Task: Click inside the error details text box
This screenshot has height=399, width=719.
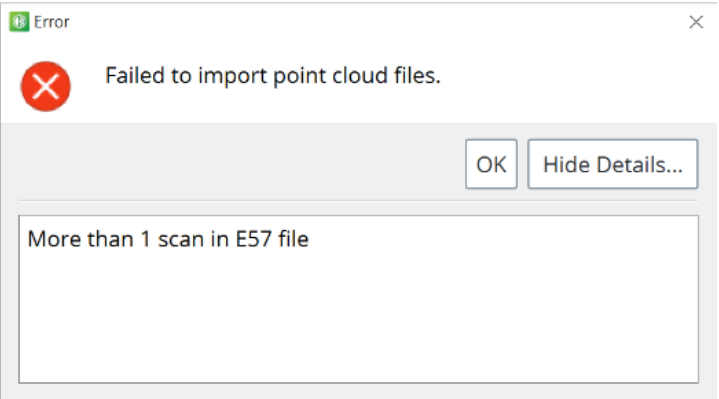Action: coord(359,299)
